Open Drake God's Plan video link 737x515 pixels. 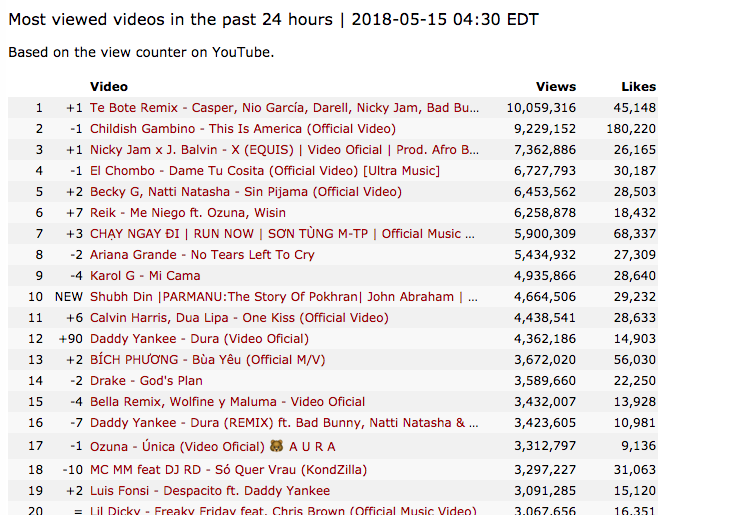pos(146,381)
